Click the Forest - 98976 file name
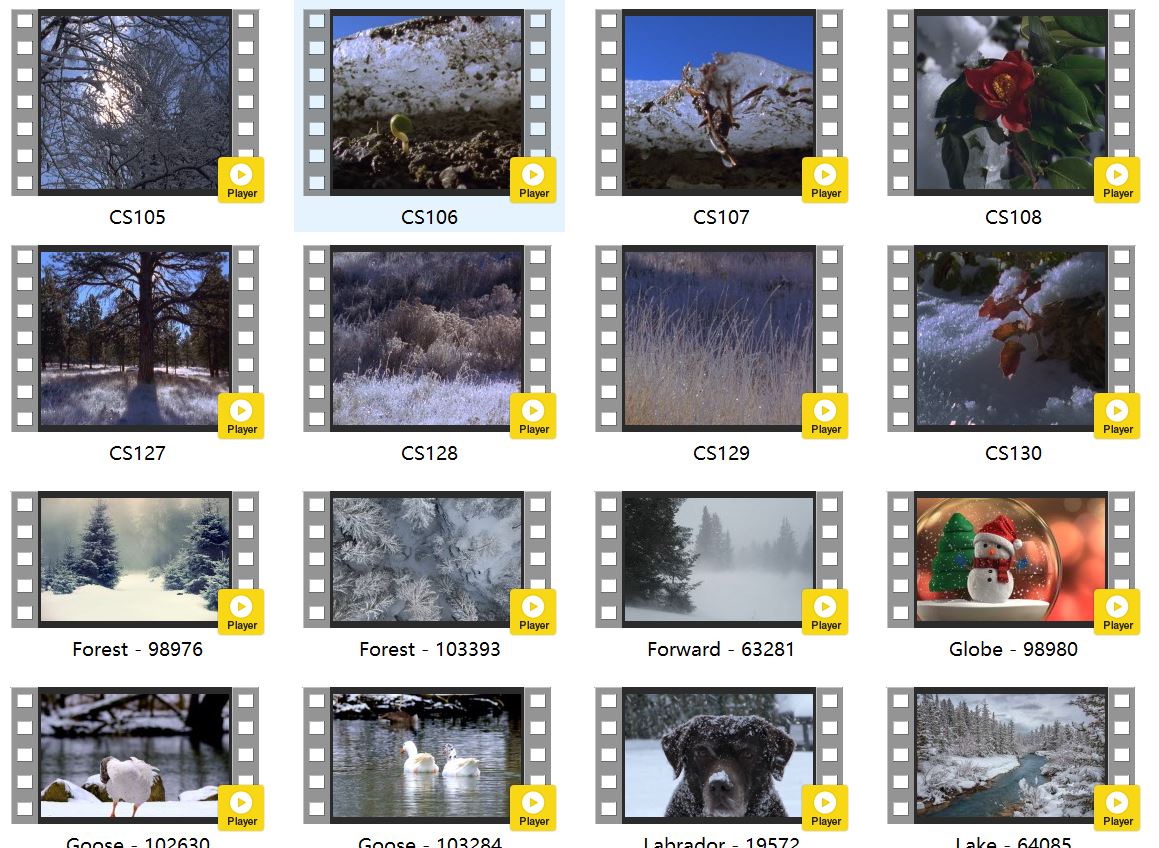This screenshot has height=848, width=1159. (137, 649)
